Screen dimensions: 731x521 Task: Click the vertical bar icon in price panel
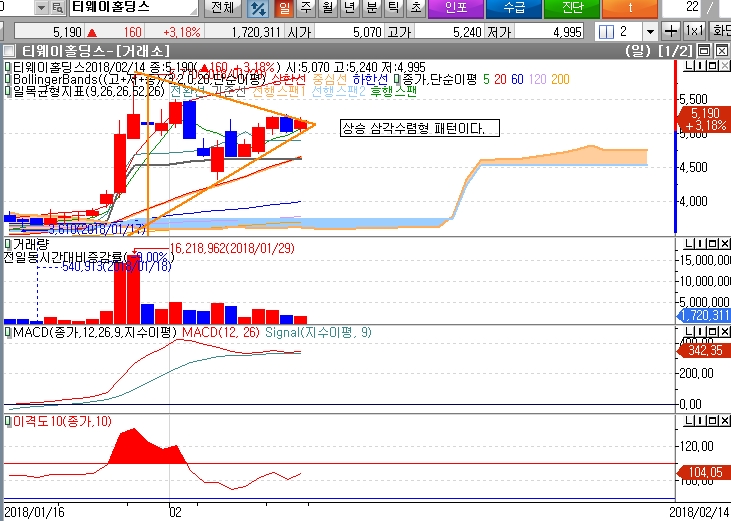coord(701,66)
